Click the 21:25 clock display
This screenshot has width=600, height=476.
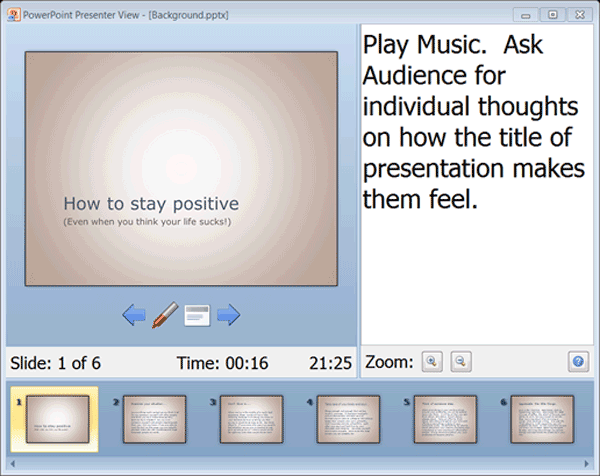pyautogui.click(x=330, y=363)
